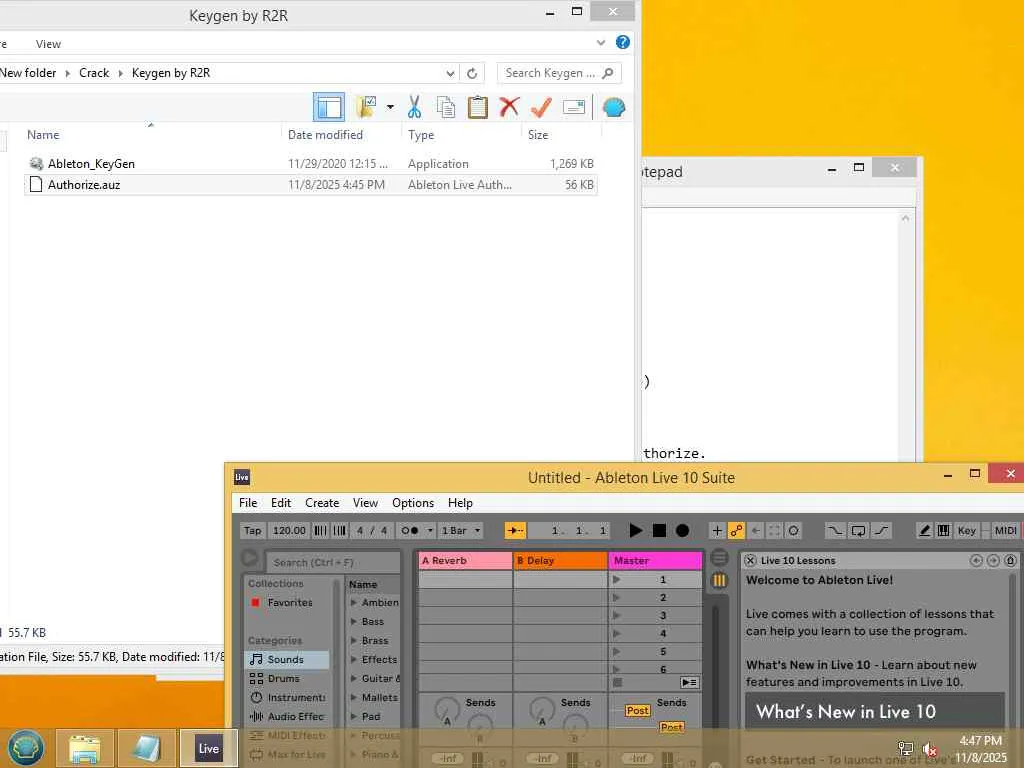Open the metronome settings dropdown arrow

coord(430,531)
